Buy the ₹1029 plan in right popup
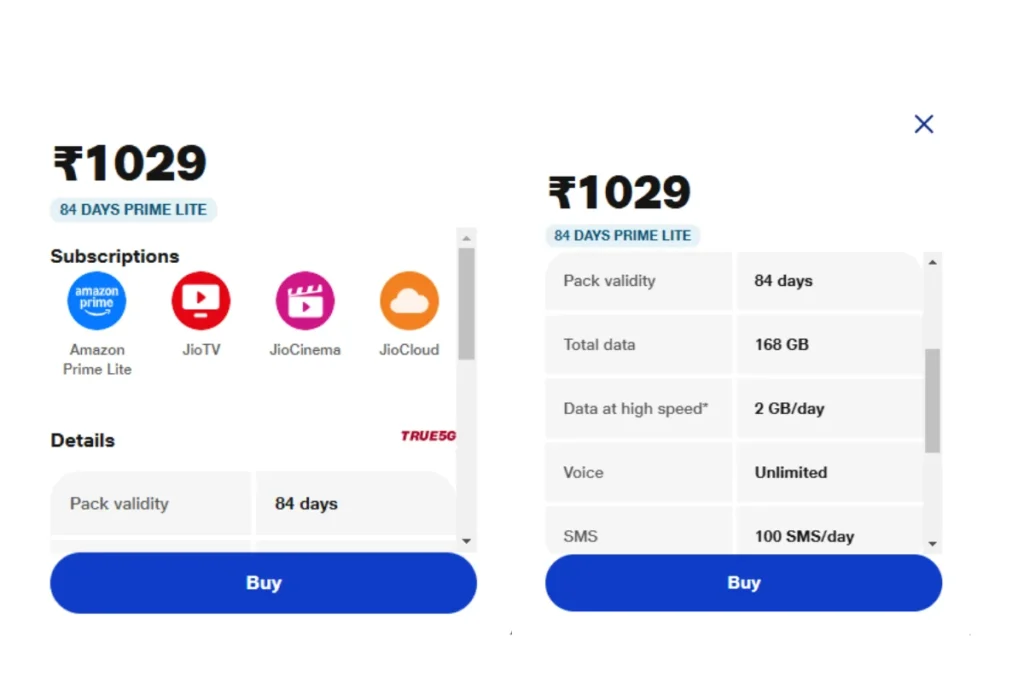 click(x=743, y=582)
